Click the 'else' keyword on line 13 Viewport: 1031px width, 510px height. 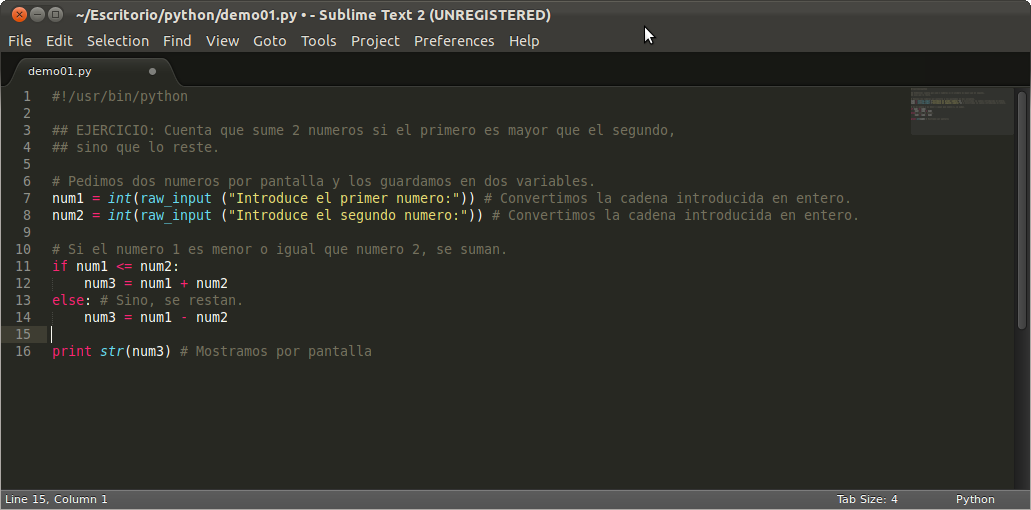[68, 300]
